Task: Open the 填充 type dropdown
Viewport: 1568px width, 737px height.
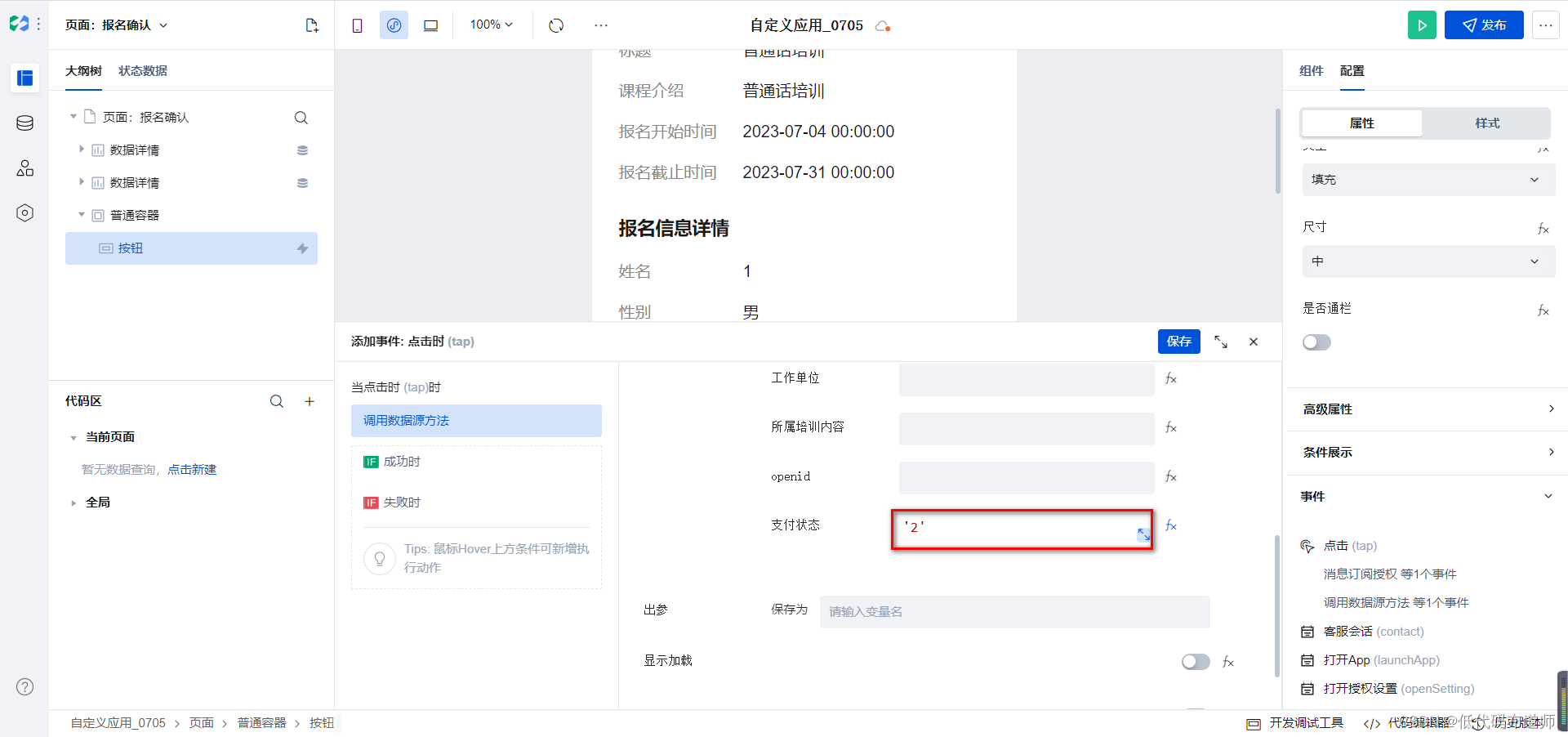Action: pyautogui.click(x=1428, y=180)
